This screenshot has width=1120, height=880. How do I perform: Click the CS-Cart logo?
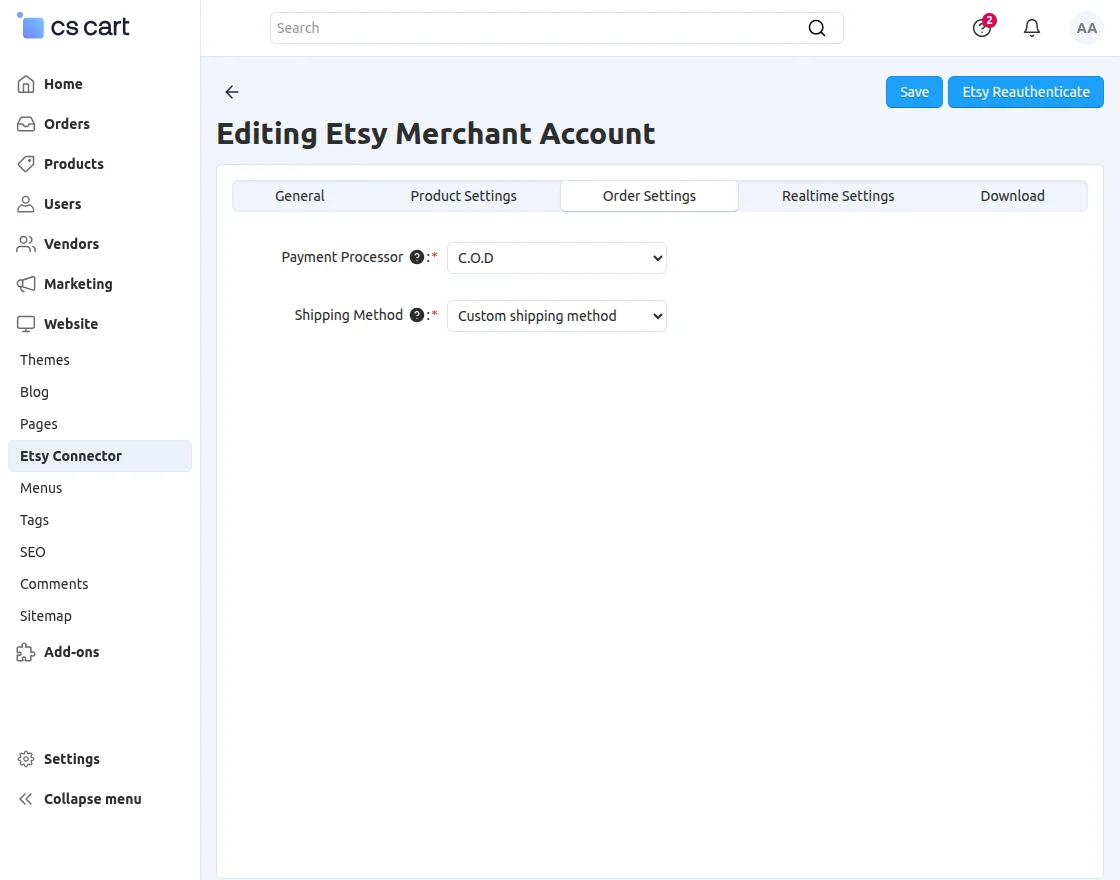pyautogui.click(x=73, y=26)
